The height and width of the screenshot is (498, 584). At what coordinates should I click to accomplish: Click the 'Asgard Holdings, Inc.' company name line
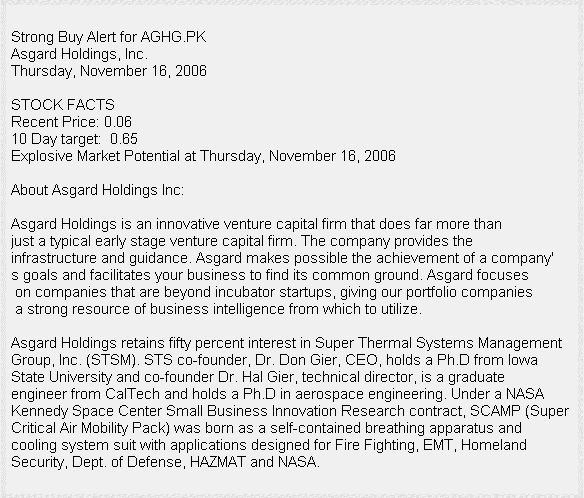coord(79,54)
